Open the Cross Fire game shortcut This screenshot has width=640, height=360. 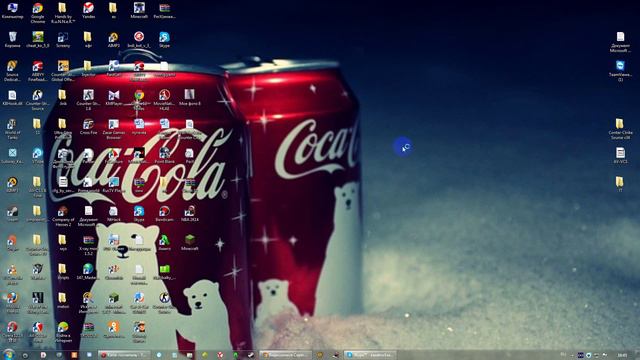point(88,127)
